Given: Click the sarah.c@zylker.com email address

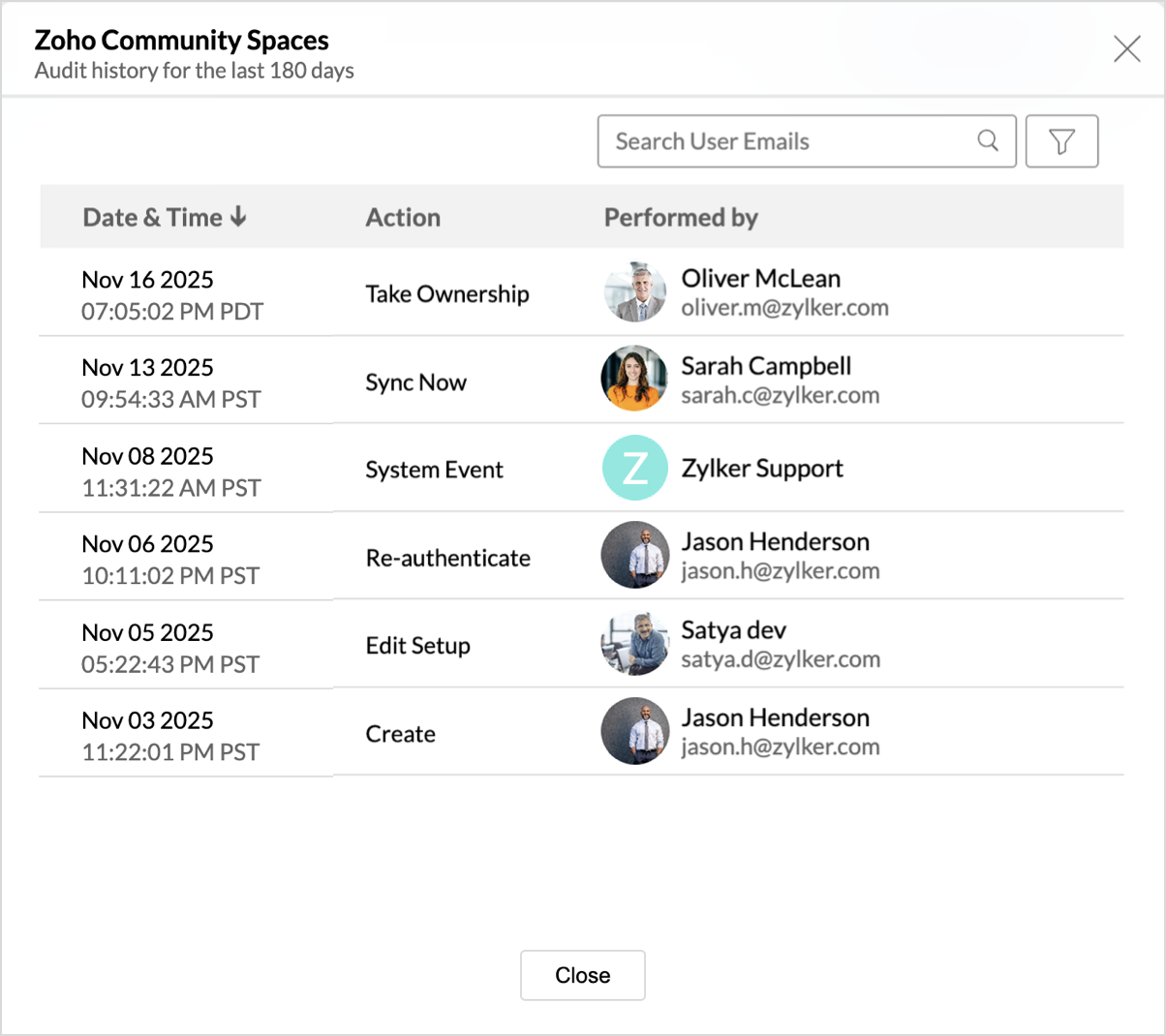Looking at the screenshot, I should [x=780, y=396].
